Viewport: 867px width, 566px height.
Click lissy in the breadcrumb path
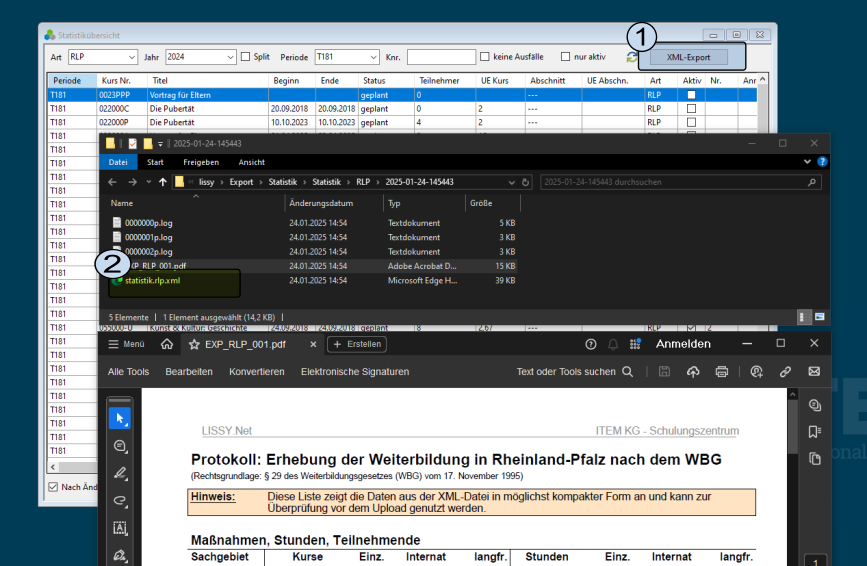(x=206, y=182)
